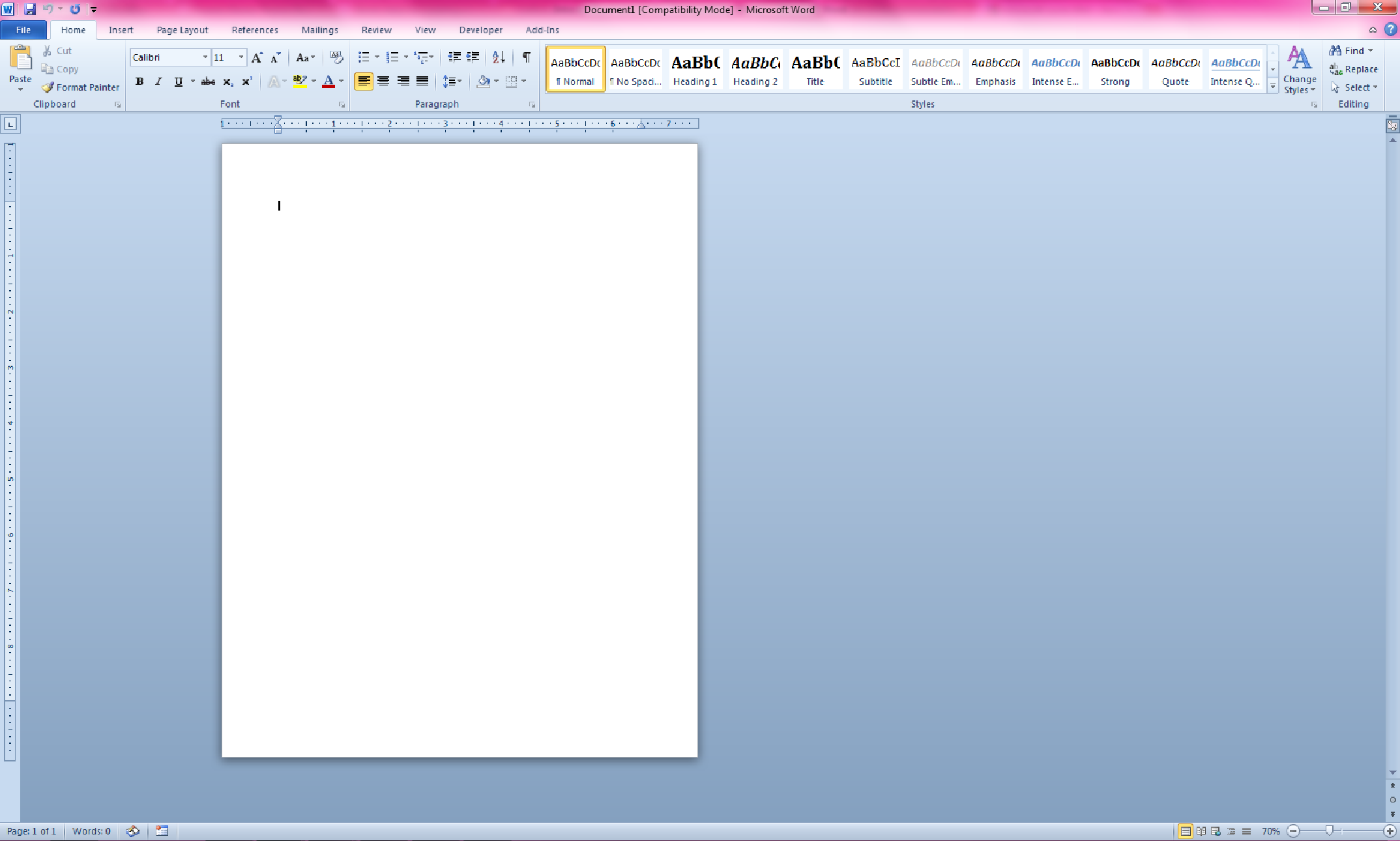Click the Shading paint bucket icon
Image resolution: width=1400 pixels, height=841 pixels.
pos(483,81)
